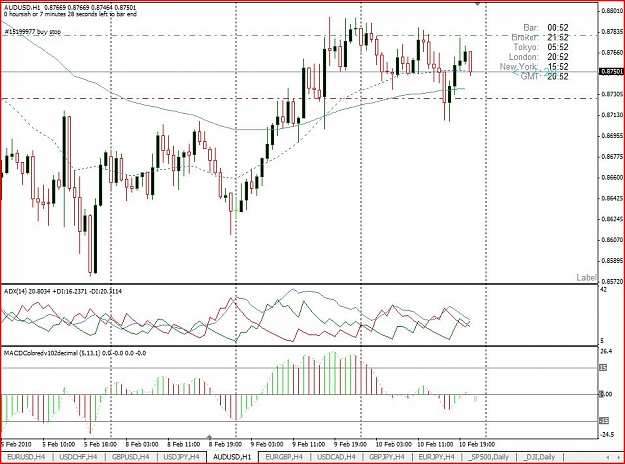Open the GBPUSD,H4 chart tab
Viewport: 625px width, 464px height.
[x=130, y=457]
